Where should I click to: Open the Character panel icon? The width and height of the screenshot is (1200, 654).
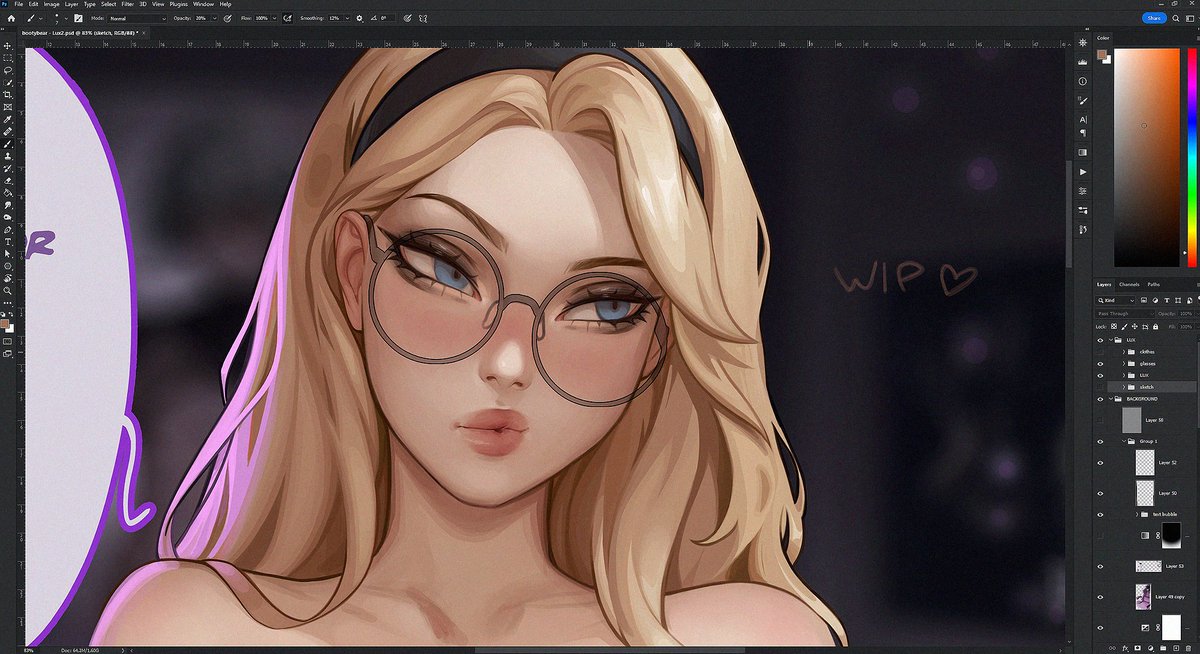1083,120
